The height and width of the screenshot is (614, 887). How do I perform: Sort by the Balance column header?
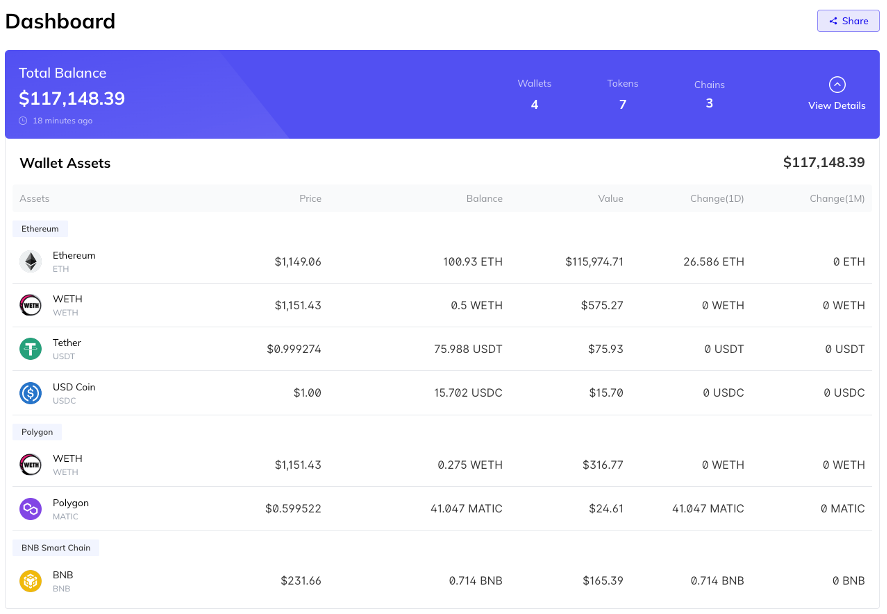coord(484,199)
